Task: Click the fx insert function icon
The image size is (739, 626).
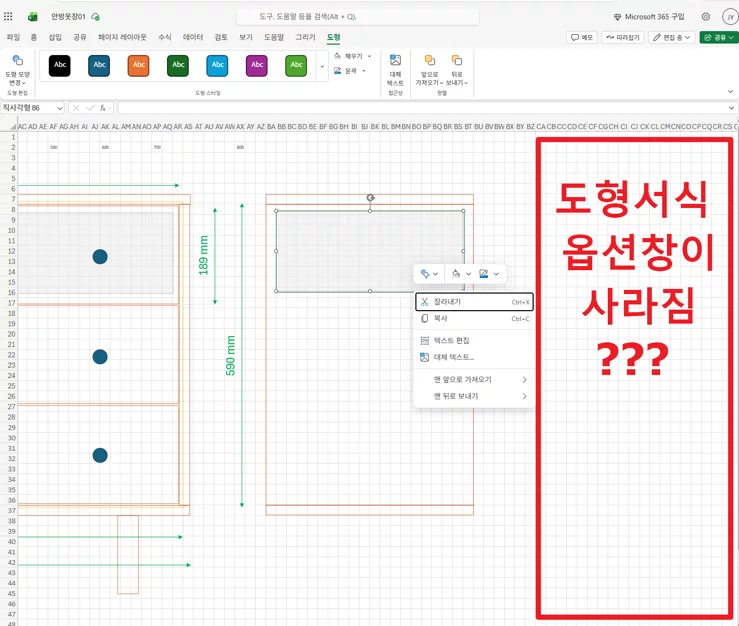Action: click(x=103, y=108)
